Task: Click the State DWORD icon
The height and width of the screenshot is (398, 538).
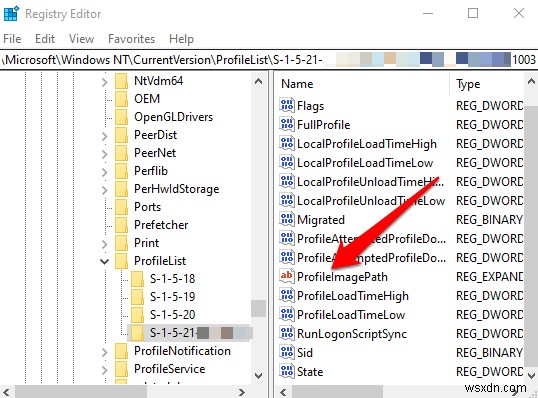Action: coord(286,371)
